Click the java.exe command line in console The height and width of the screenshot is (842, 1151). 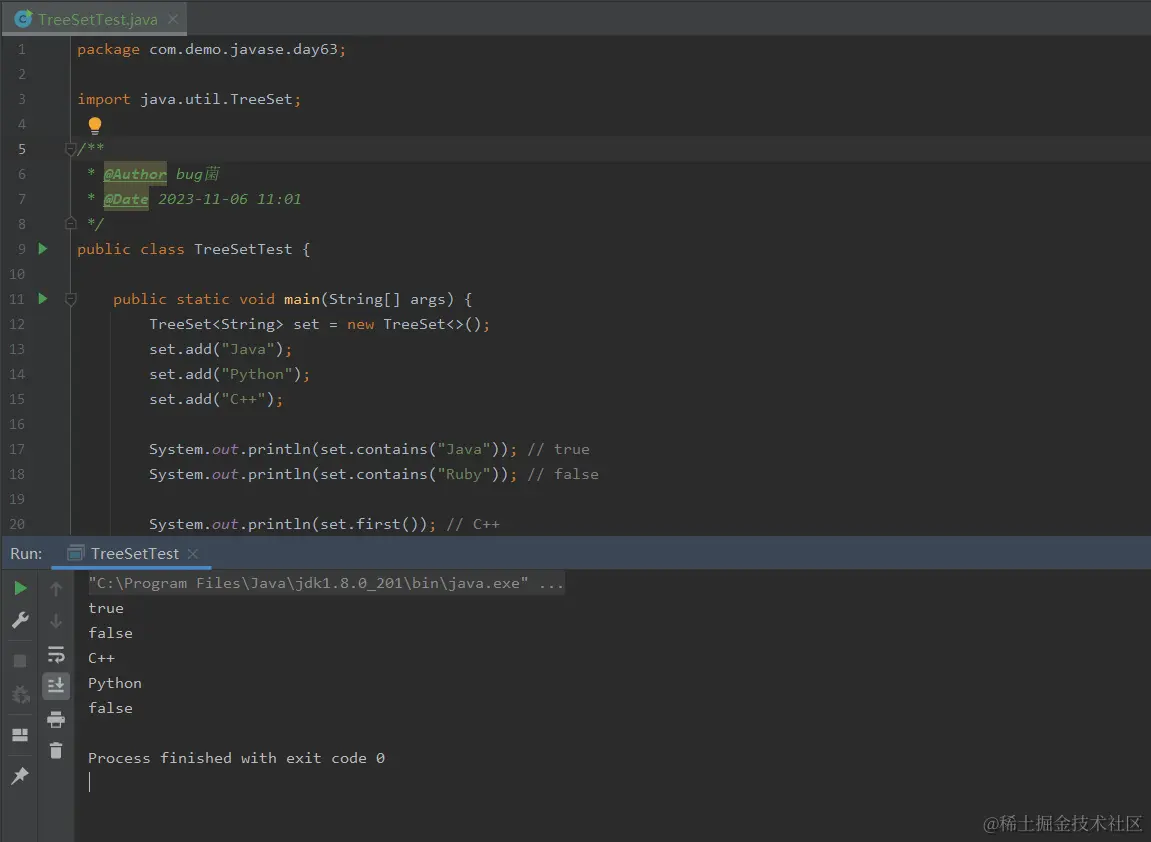pyautogui.click(x=326, y=583)
